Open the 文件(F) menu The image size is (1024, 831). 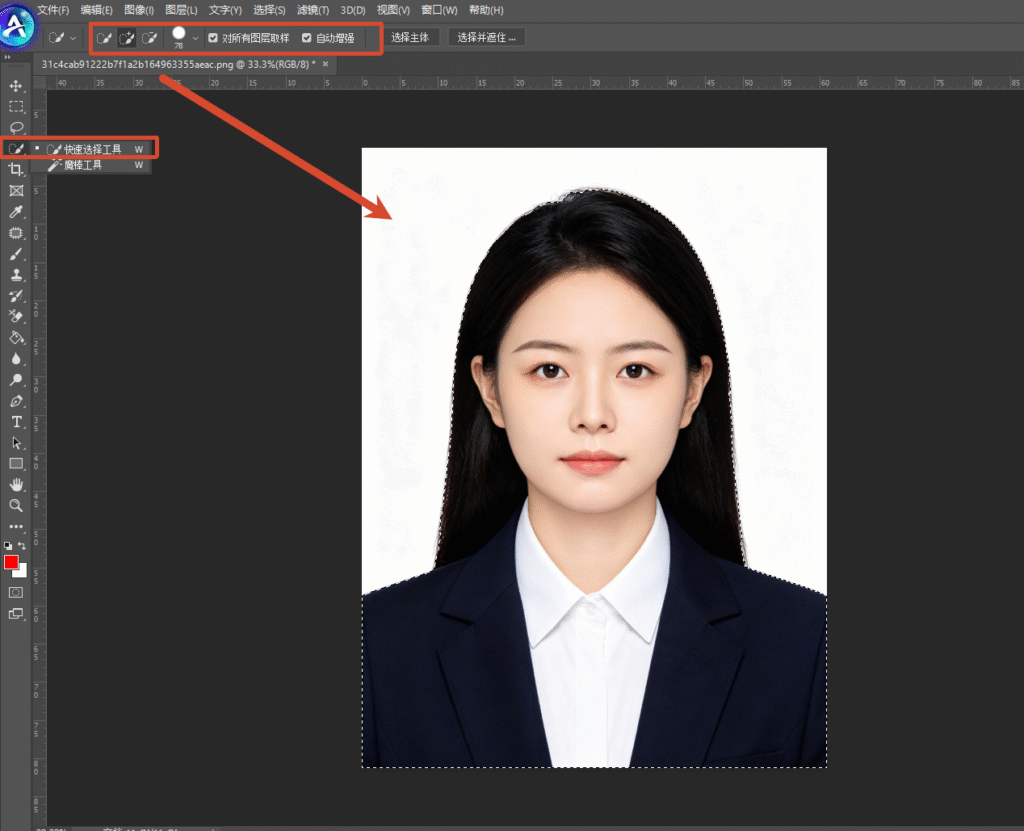(x=53, y=10)
